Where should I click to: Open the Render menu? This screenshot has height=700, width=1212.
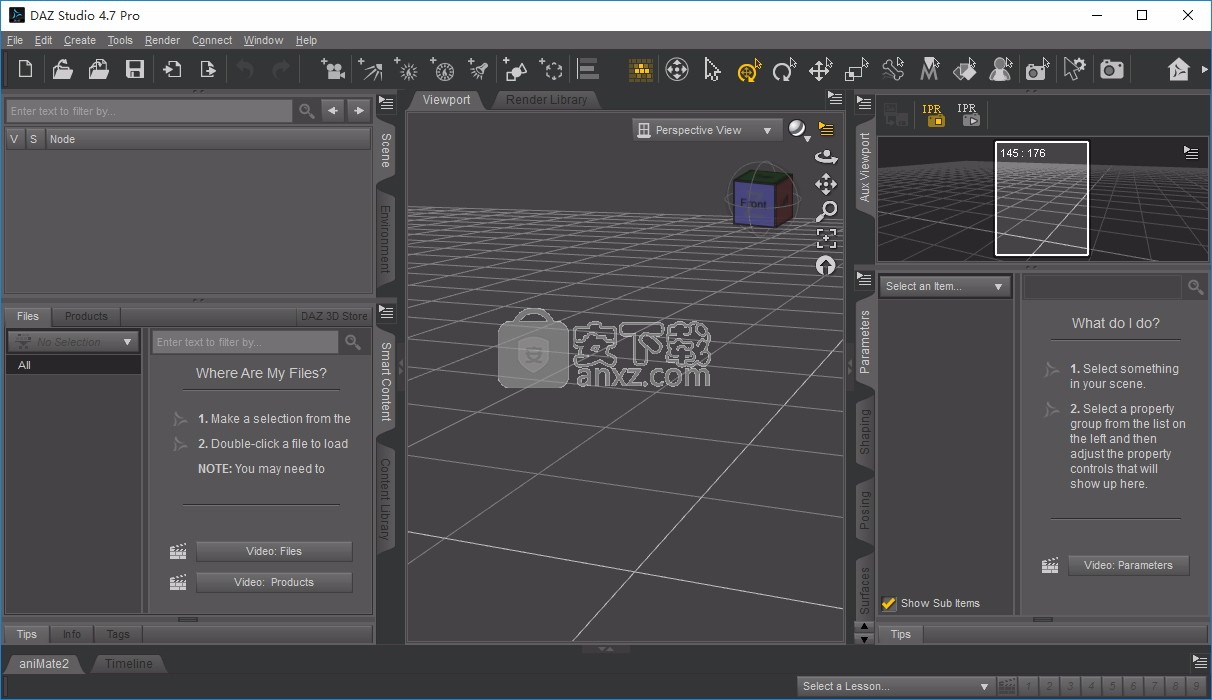pyautogui.click(x=162, y=40)
